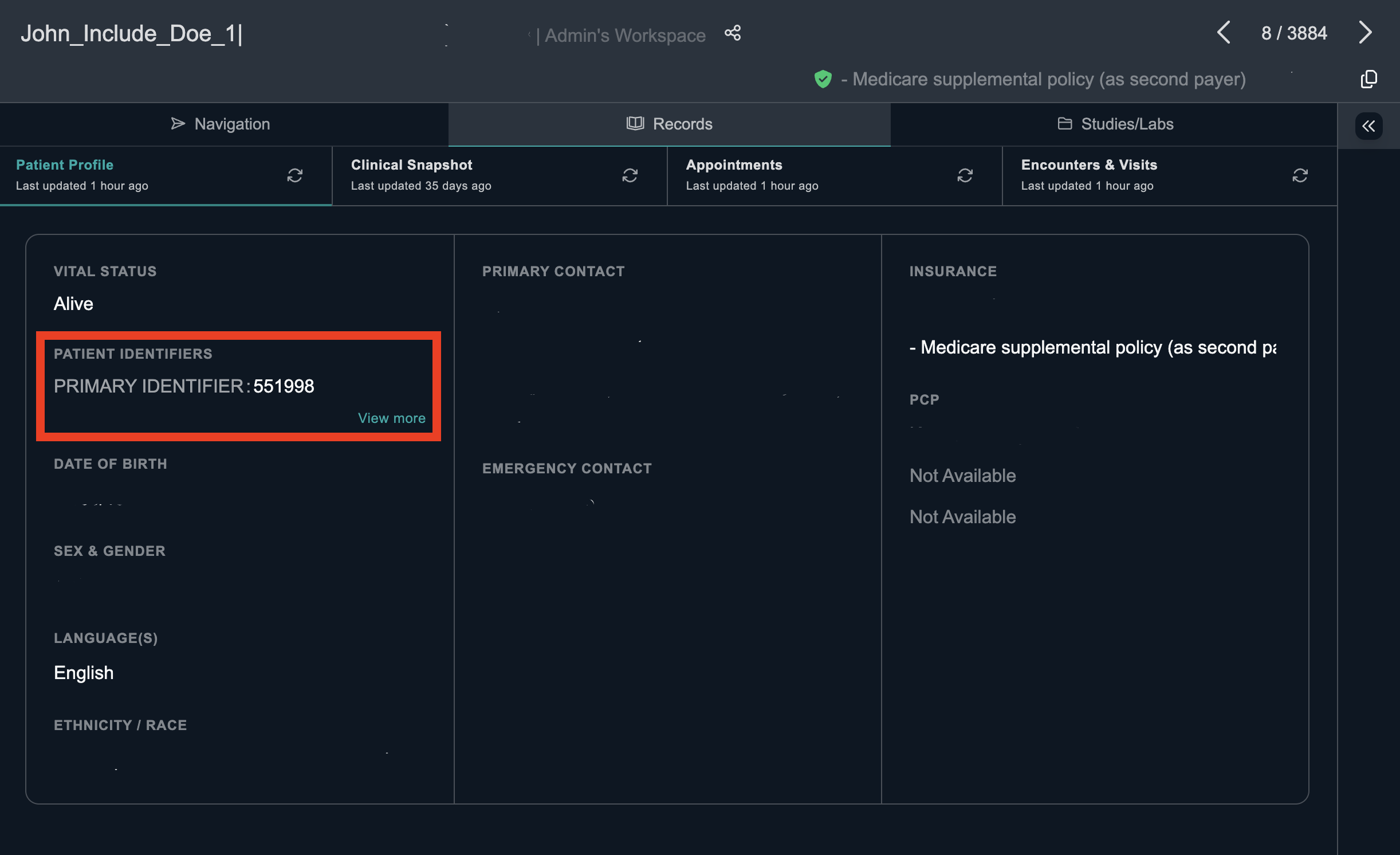This screenshot has height=855, width=1400.
Task: Select the Encounters & Visits sub-tab
Action: (1170, 175)
